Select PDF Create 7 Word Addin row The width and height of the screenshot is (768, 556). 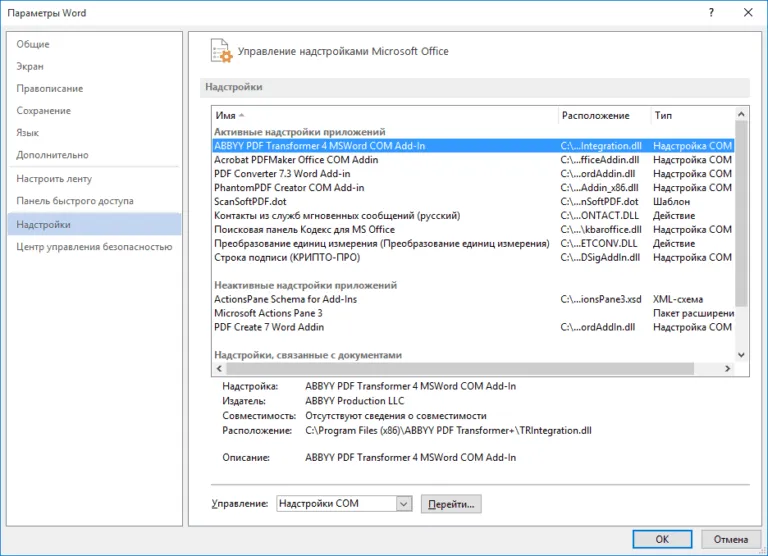pos(473,327)
